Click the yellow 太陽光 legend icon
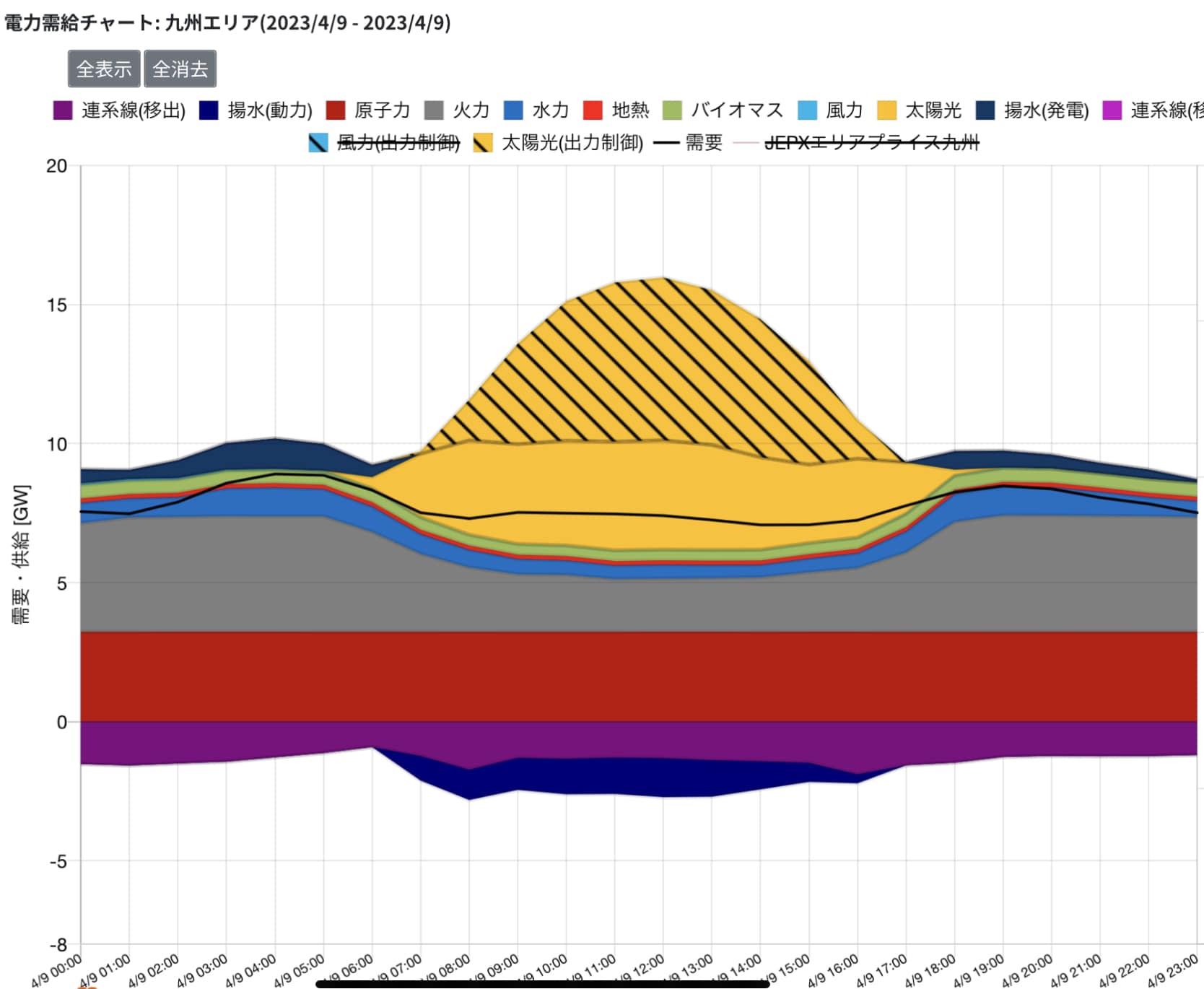Screen dimensions: 1204x989 click(886, 110)
